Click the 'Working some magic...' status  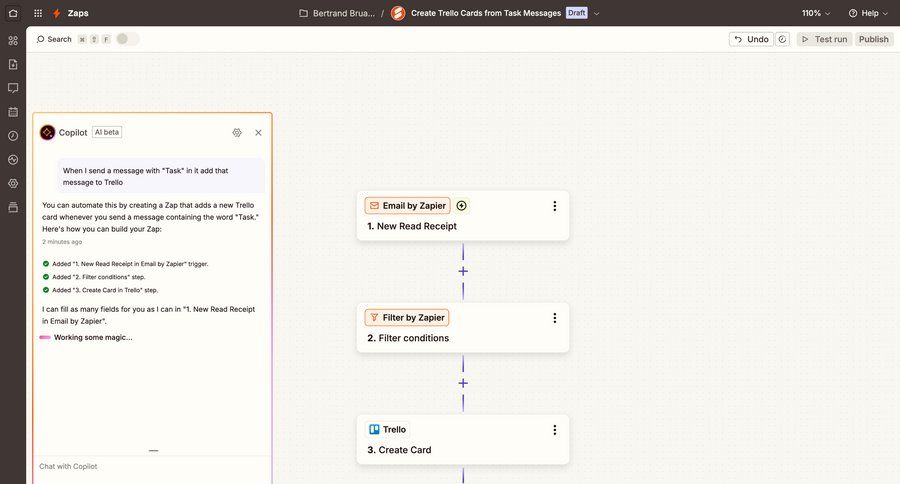tap(86, 338)
